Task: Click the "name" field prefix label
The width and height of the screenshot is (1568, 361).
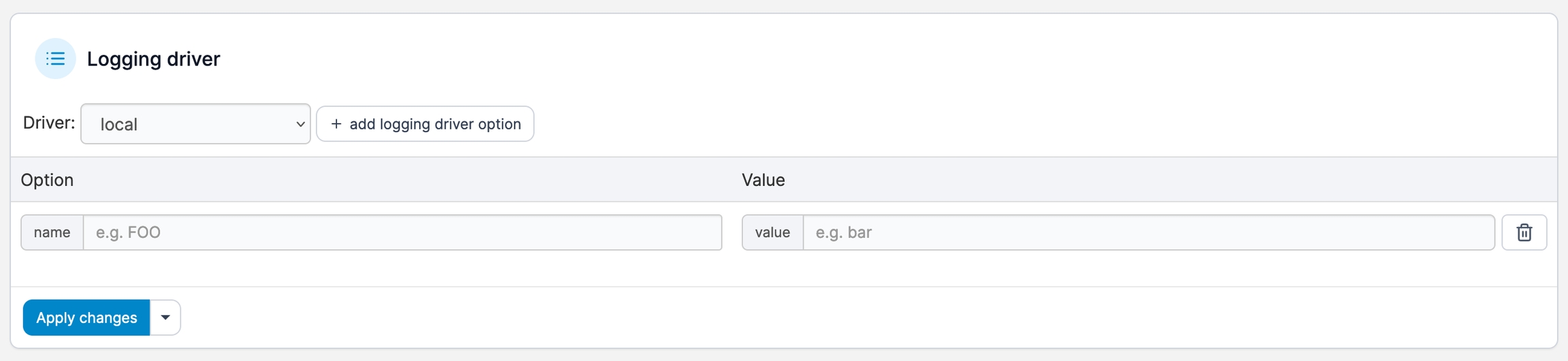Action: point(52,233)
